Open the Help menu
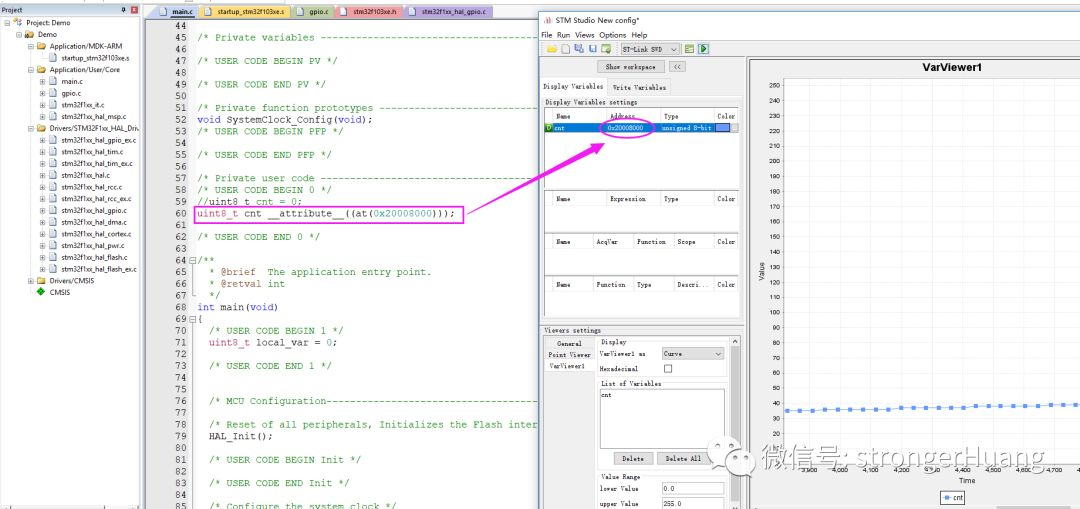1080x509 pixels. [x=639, y=35]
